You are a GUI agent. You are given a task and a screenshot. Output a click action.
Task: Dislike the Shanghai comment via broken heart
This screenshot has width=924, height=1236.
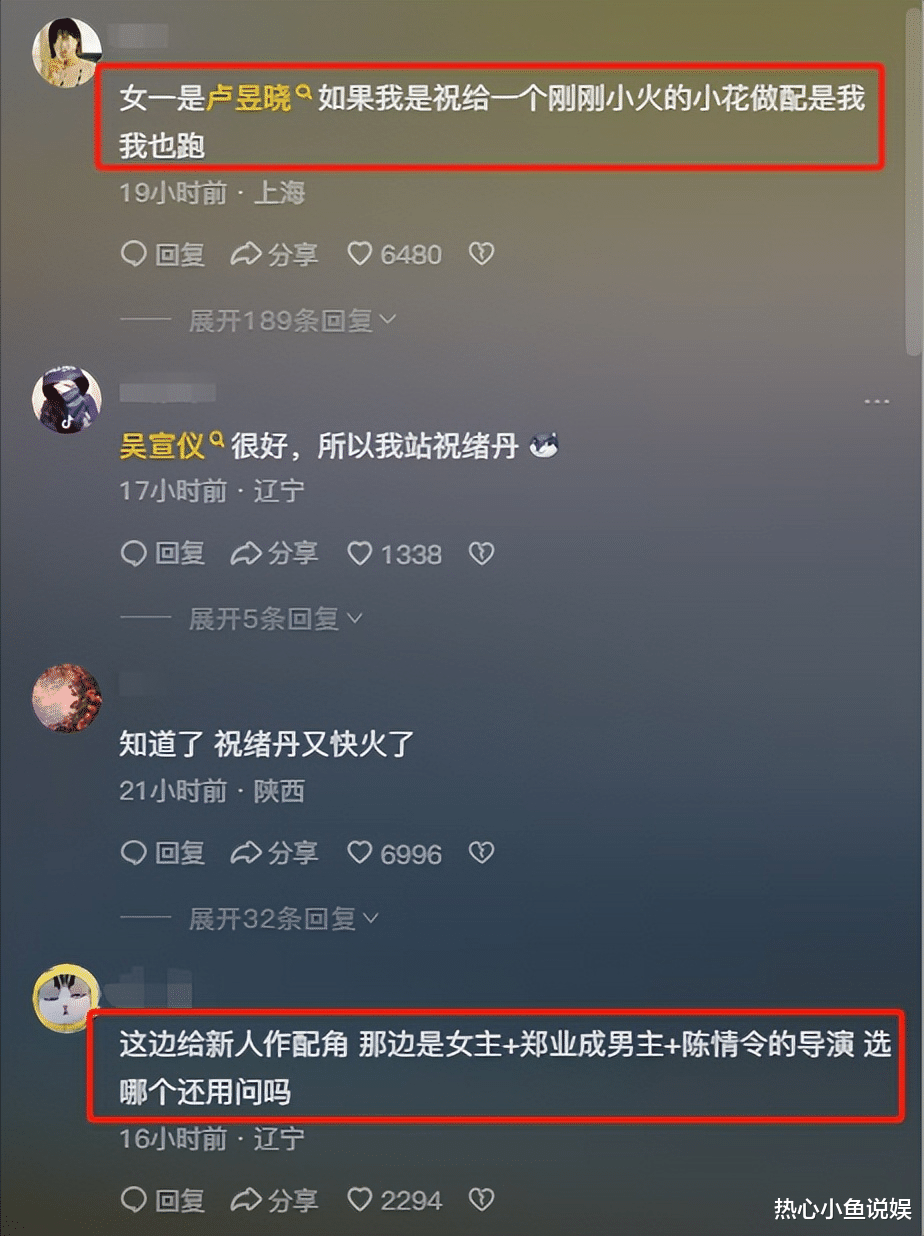coord(482,254)
